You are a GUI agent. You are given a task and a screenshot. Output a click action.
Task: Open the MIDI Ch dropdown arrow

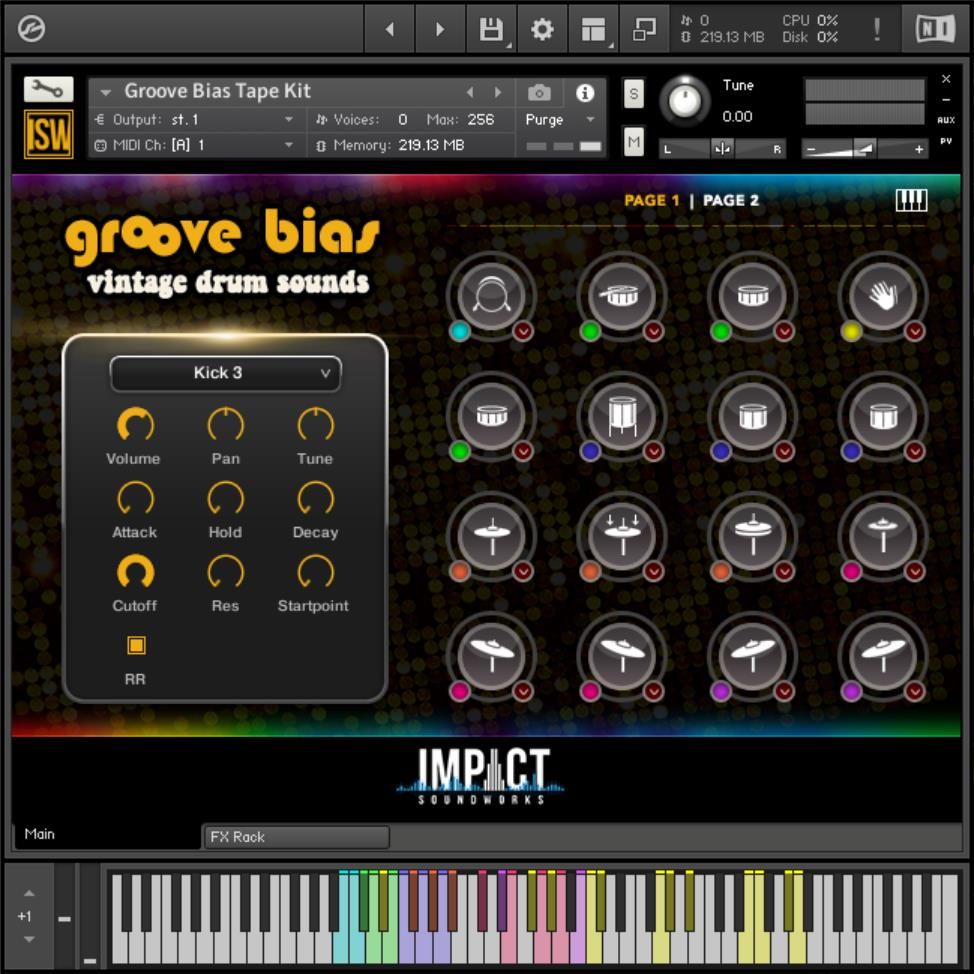point(289,145)
